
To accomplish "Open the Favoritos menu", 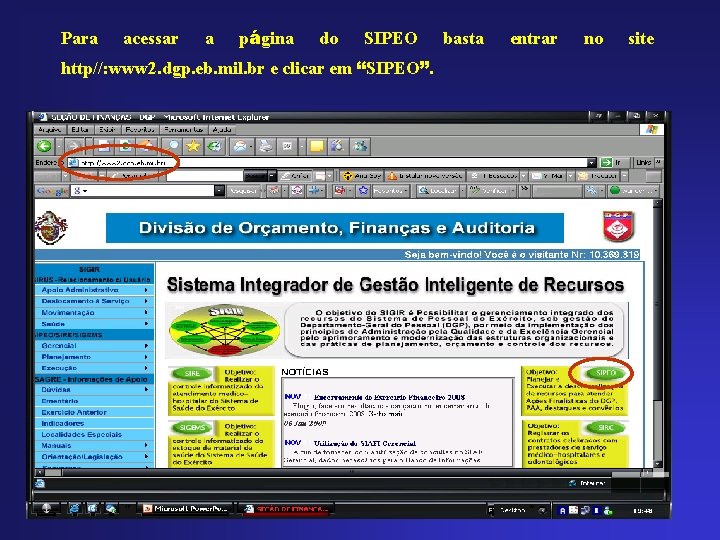I will (x=140, y=130).
